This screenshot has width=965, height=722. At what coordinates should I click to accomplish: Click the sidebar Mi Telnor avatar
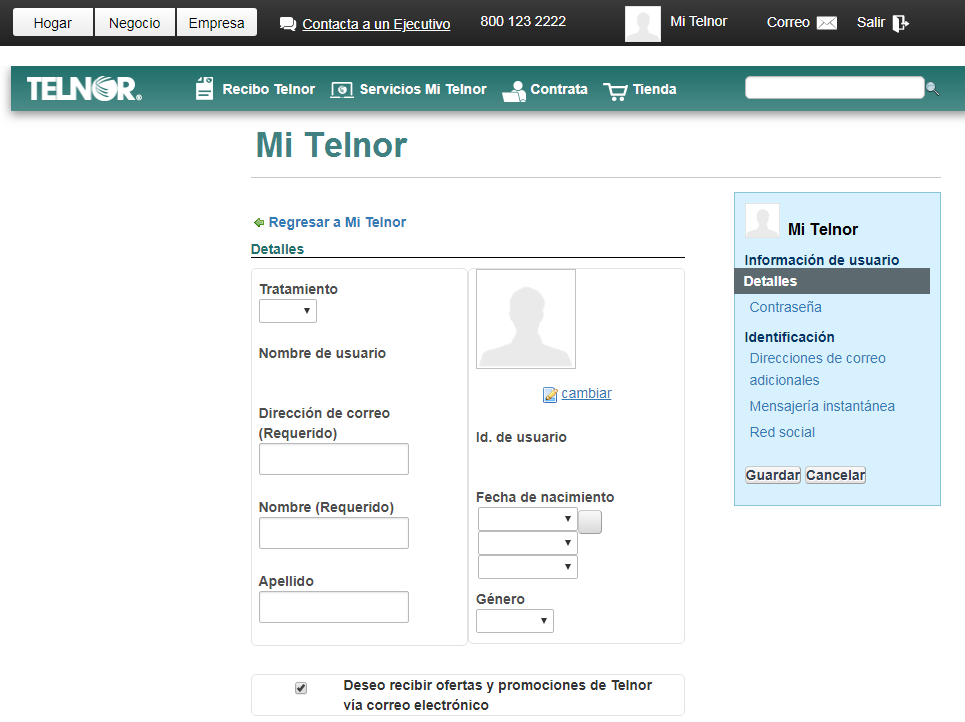tap(763, 220)
